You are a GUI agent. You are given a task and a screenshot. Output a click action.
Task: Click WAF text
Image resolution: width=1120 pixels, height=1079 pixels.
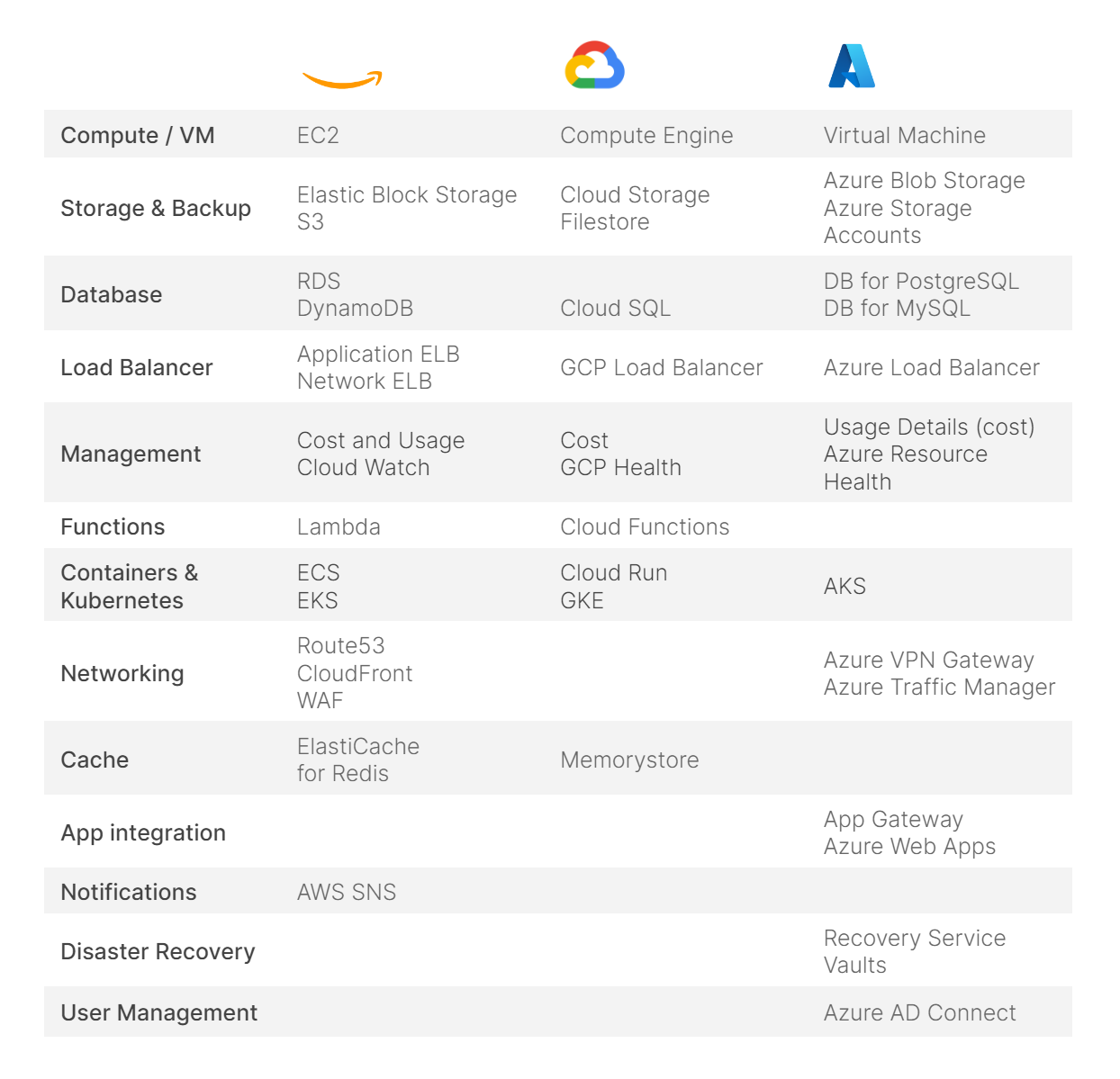(321, 700)
